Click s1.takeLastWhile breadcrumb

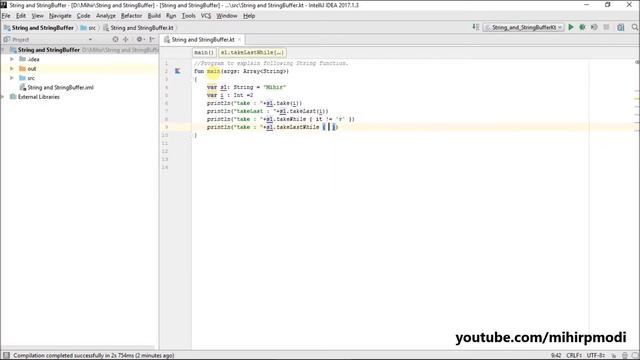[252, 53]
